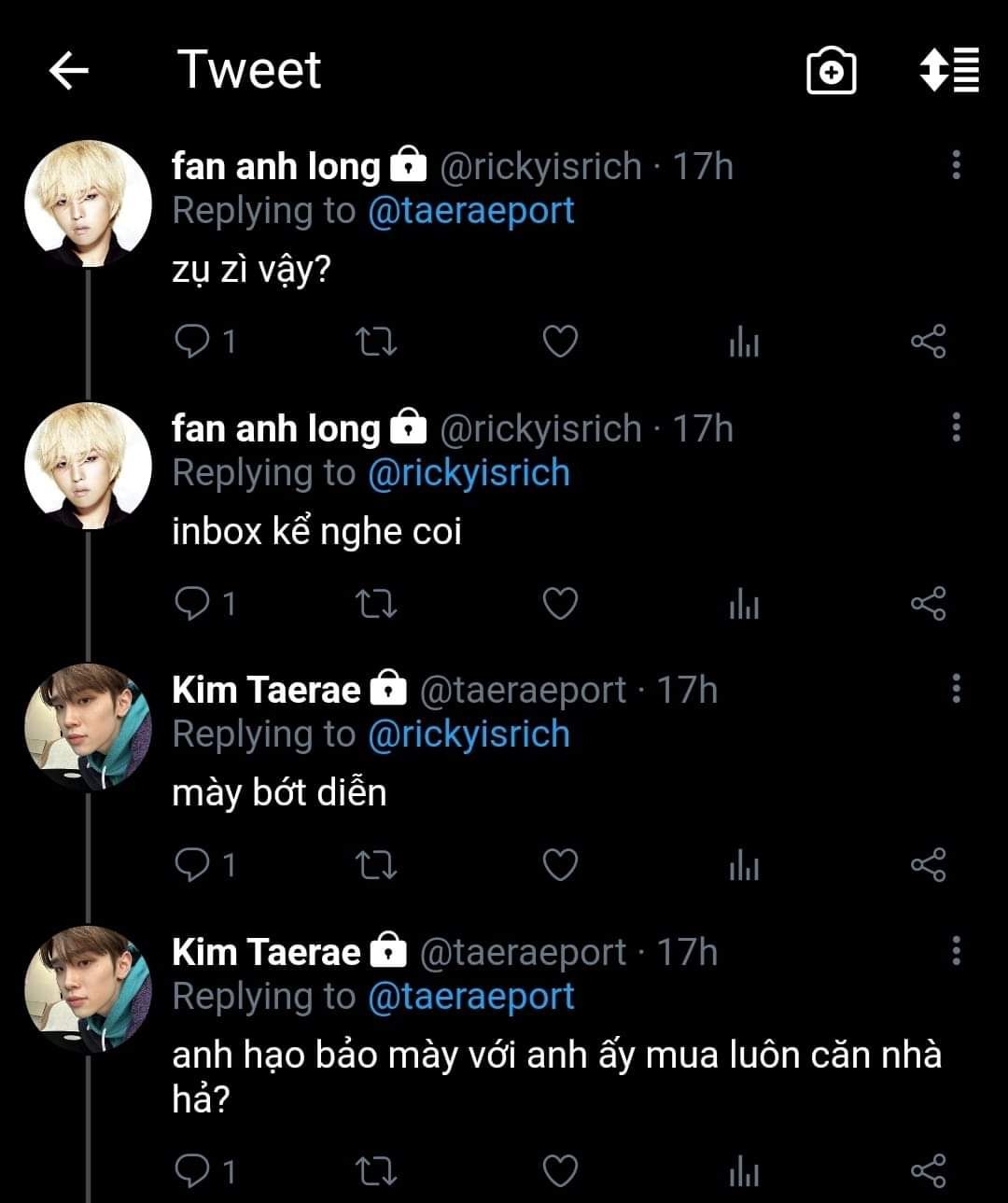
Task: Open Kim Taerae name on "mày bớt diễn" tweet
Action: tap(266, 690)
